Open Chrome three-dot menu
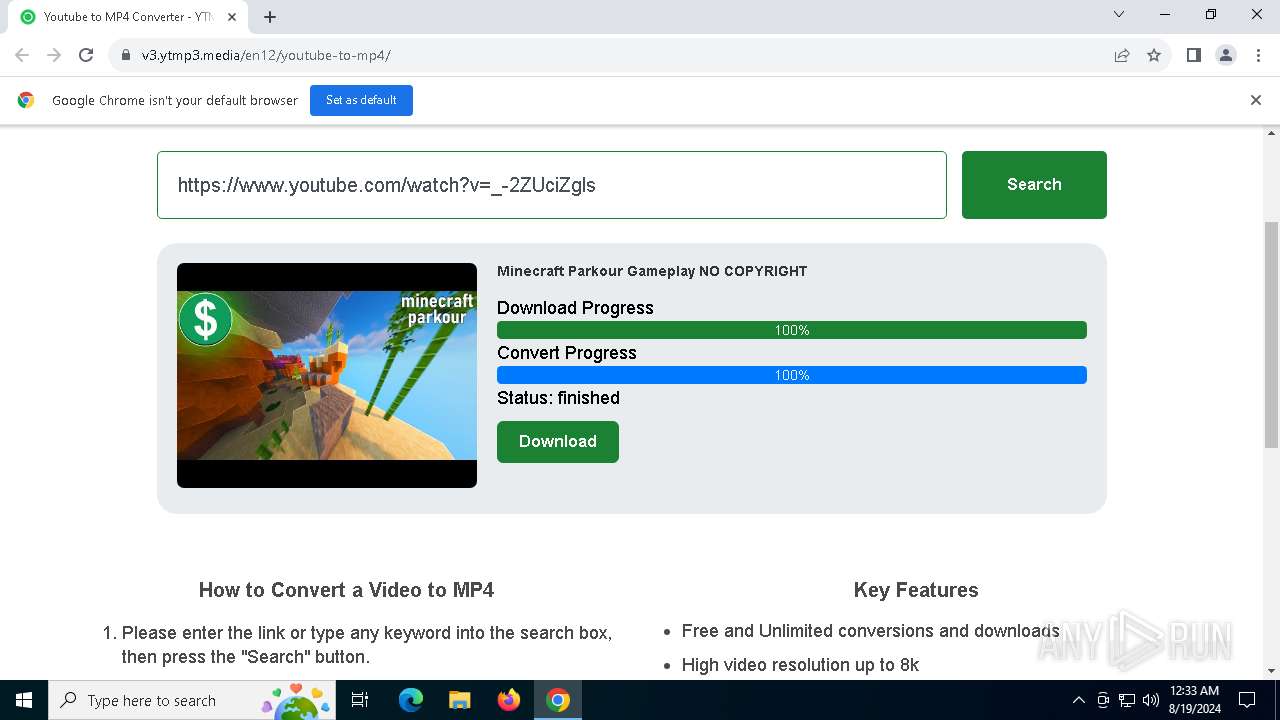The height and width of the screenshot is (720, 1280). pos(1258,55)
